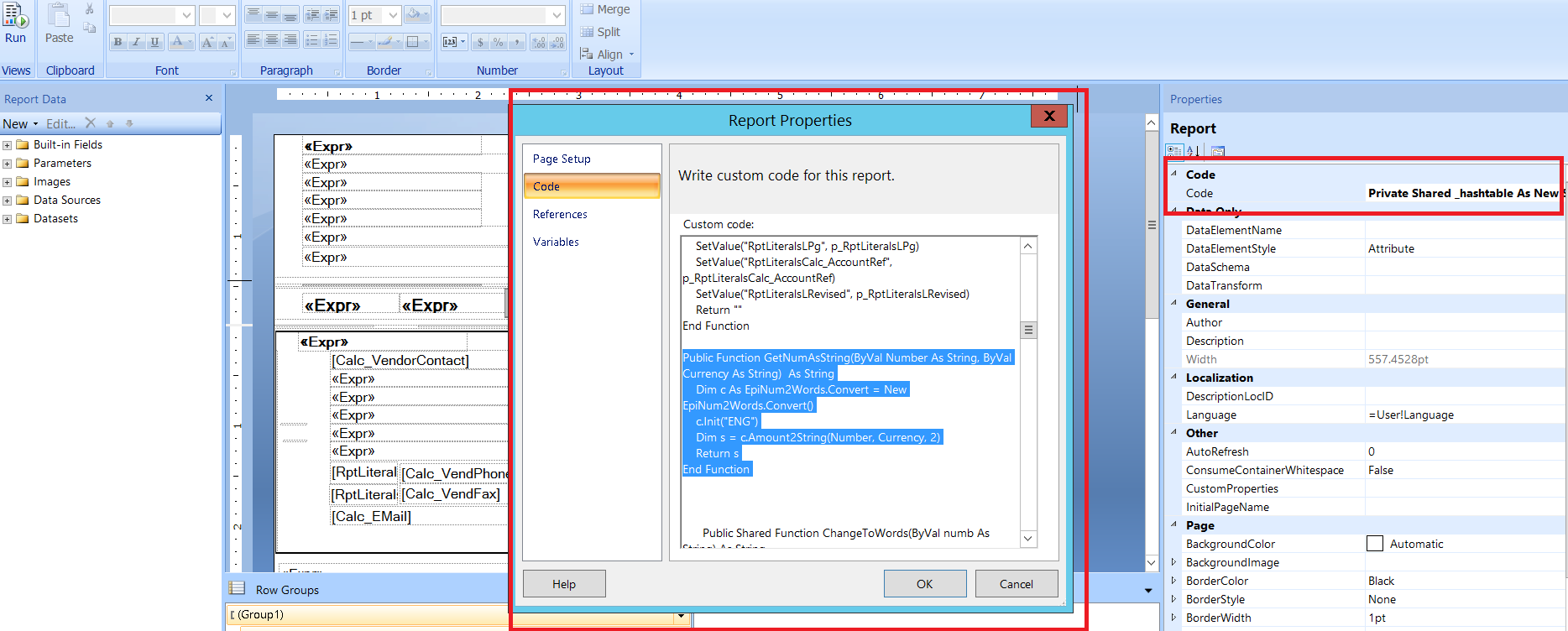Screen dimensions: 1568x631
Task: Click the Copy icon in Clipboard
Action: click(x=90, y=28)
